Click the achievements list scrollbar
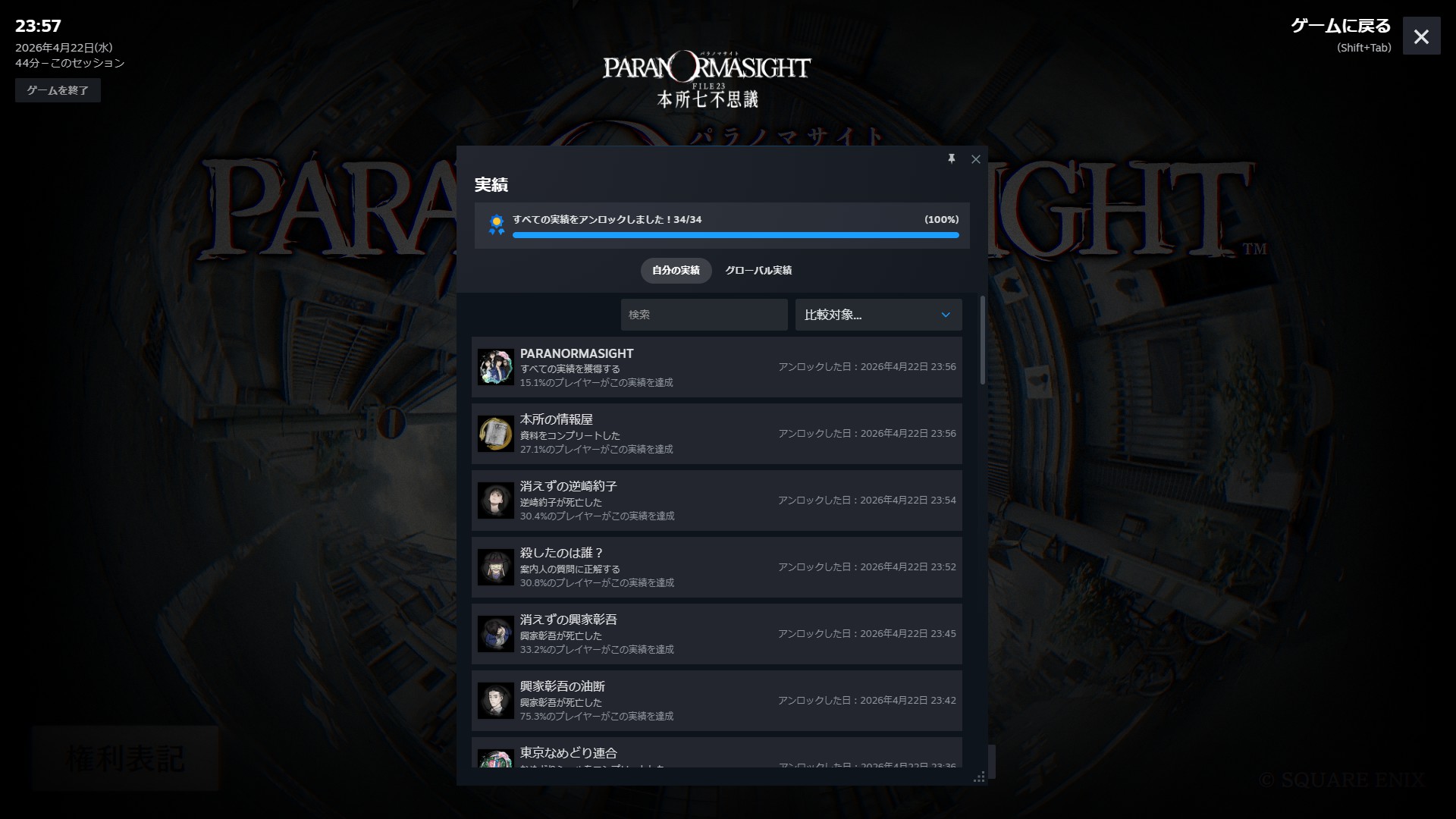This screenshot has height=819, width=1456. [x=983, y=341]
